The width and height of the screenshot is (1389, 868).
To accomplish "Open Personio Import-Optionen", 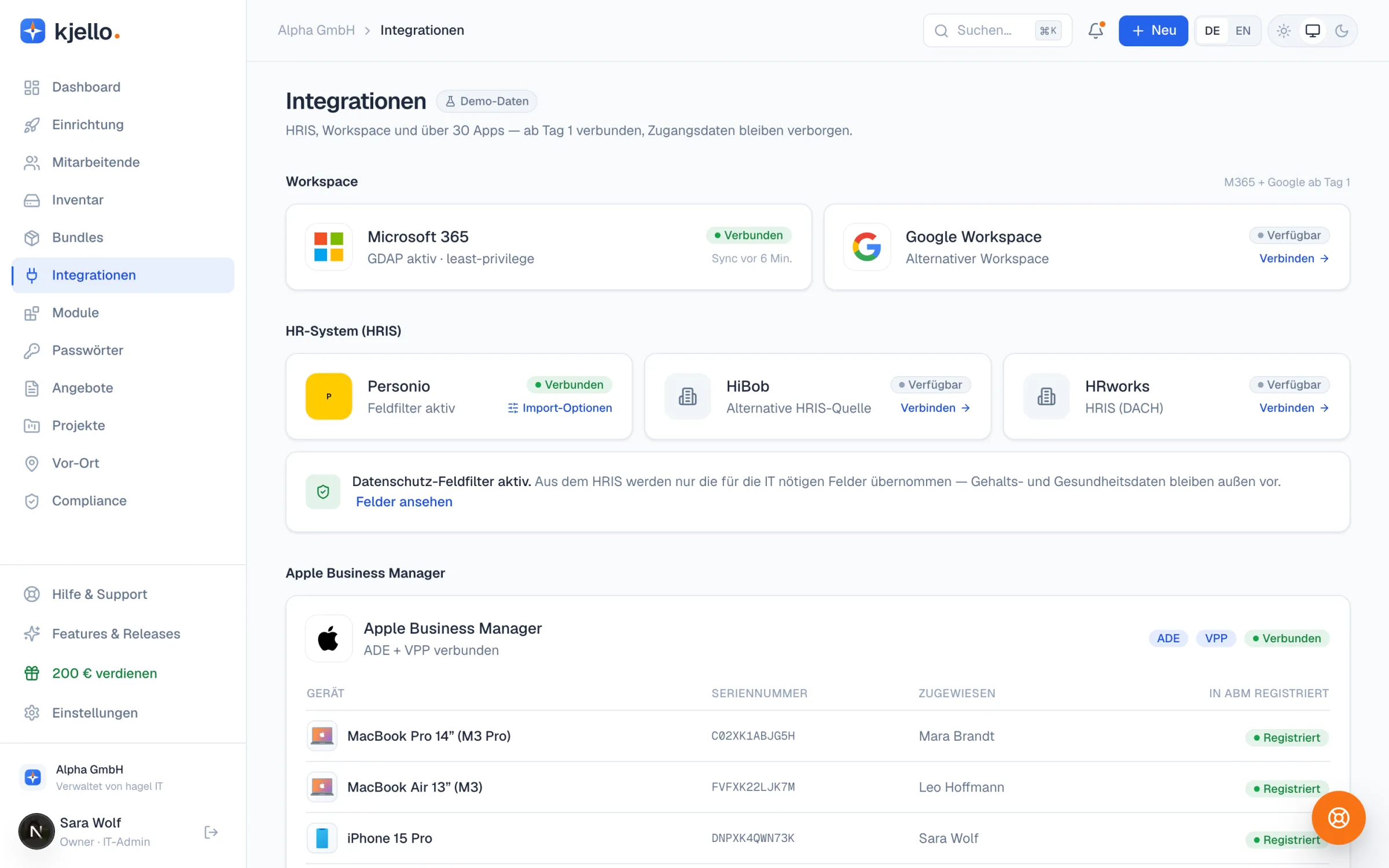I will click(560, 408).
